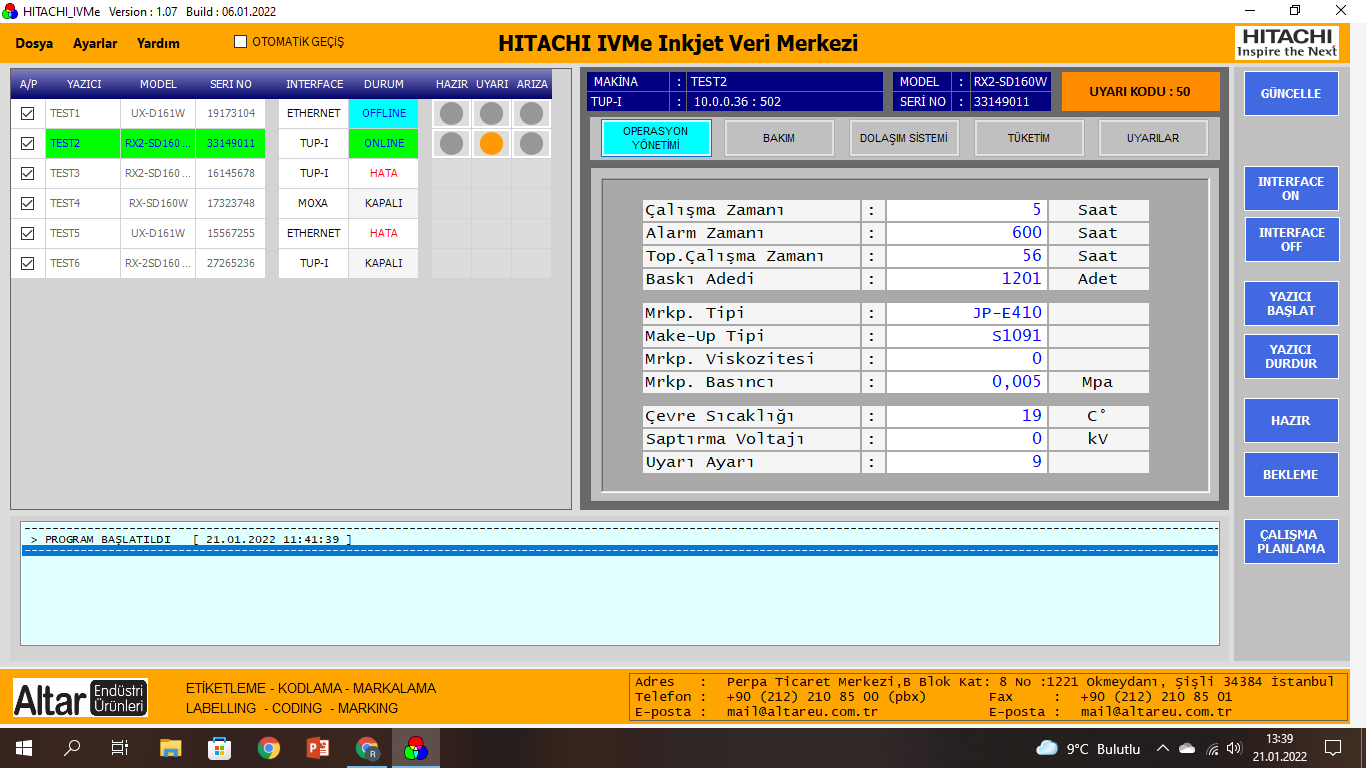Click the HAZIR lamp of TEST2
The height and width of the screenshot is (768, 1366).
(x=452, y=143)
